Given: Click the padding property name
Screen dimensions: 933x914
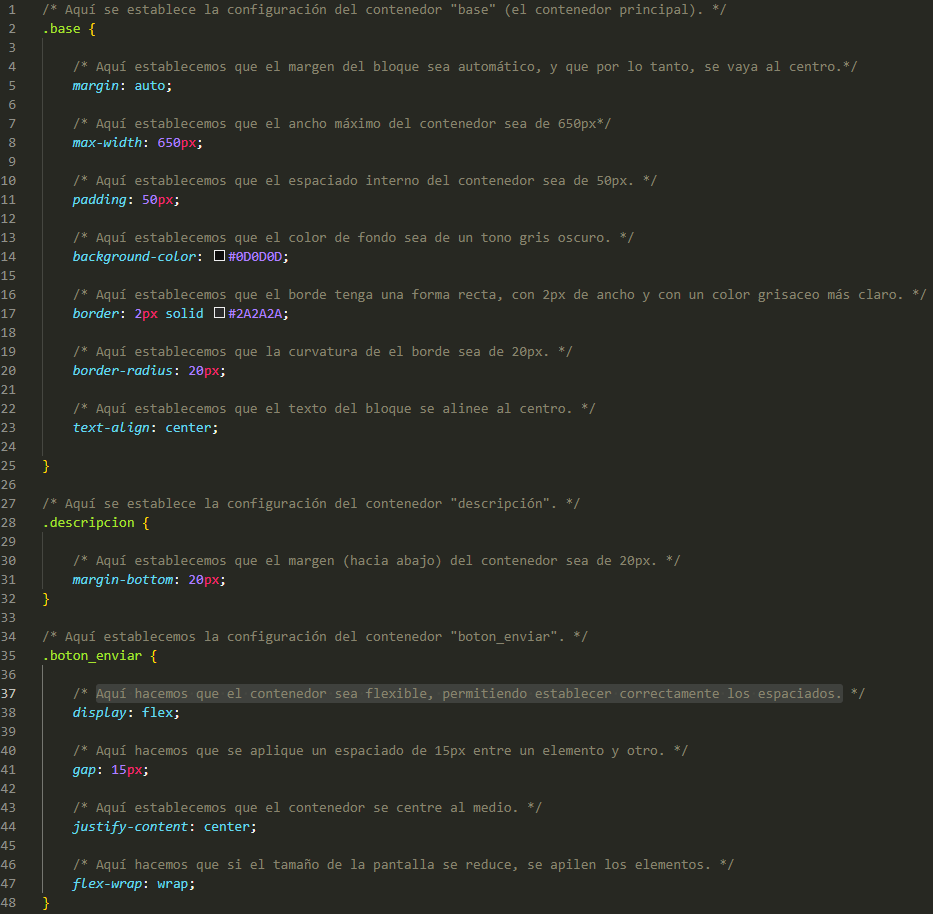Looking at the screenshot, I should pos(99,200).
